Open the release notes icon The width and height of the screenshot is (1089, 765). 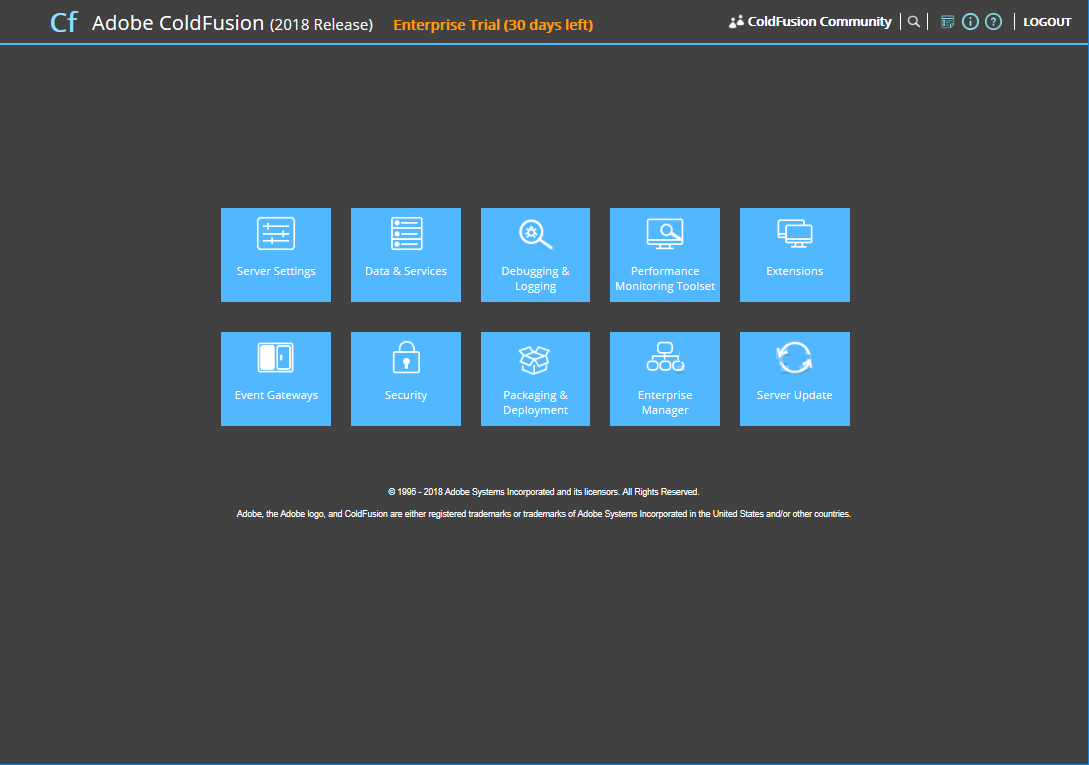coord(946,21)
